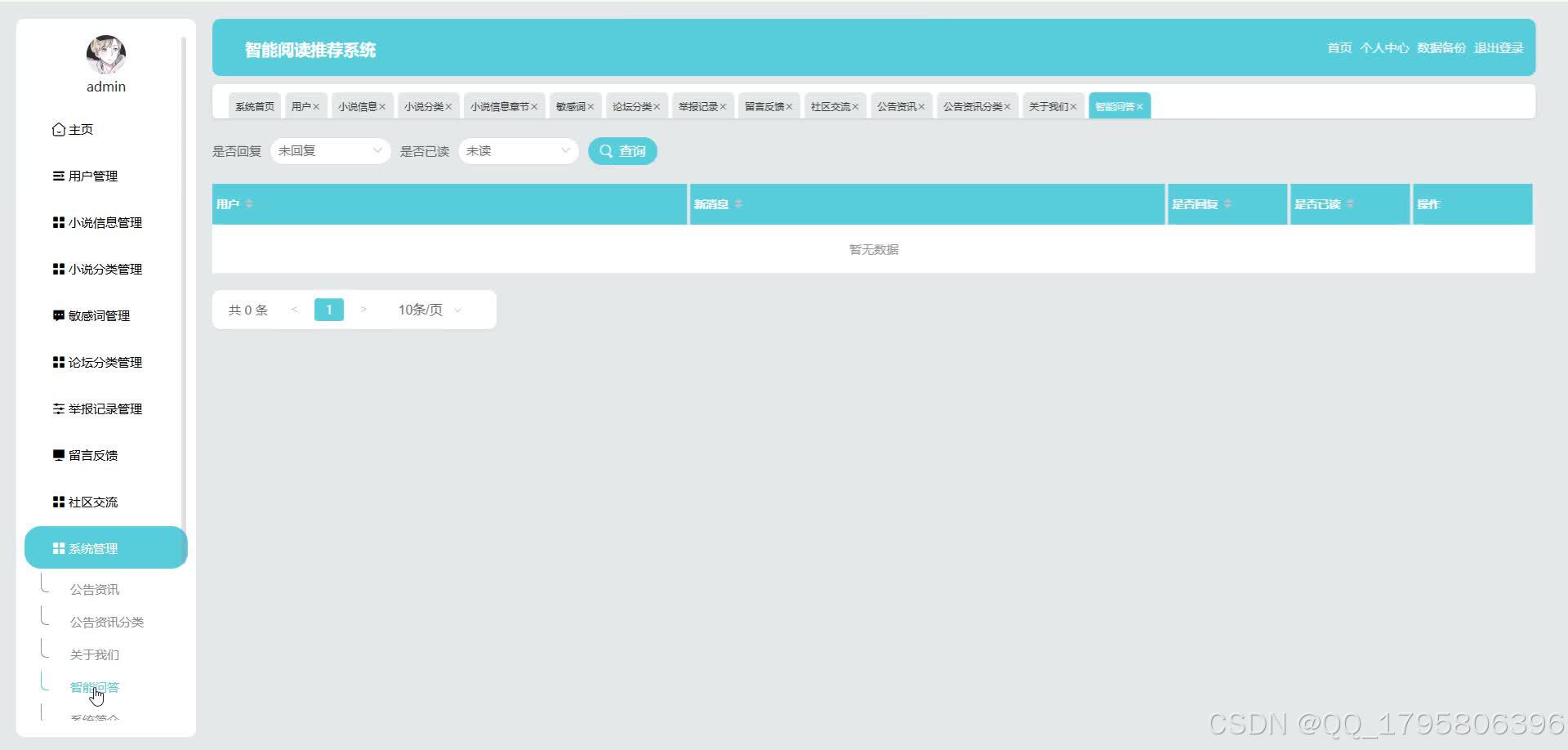1568x750 pixels.
Task: Click 退出登录 to log out
Action: point(1499,48)
